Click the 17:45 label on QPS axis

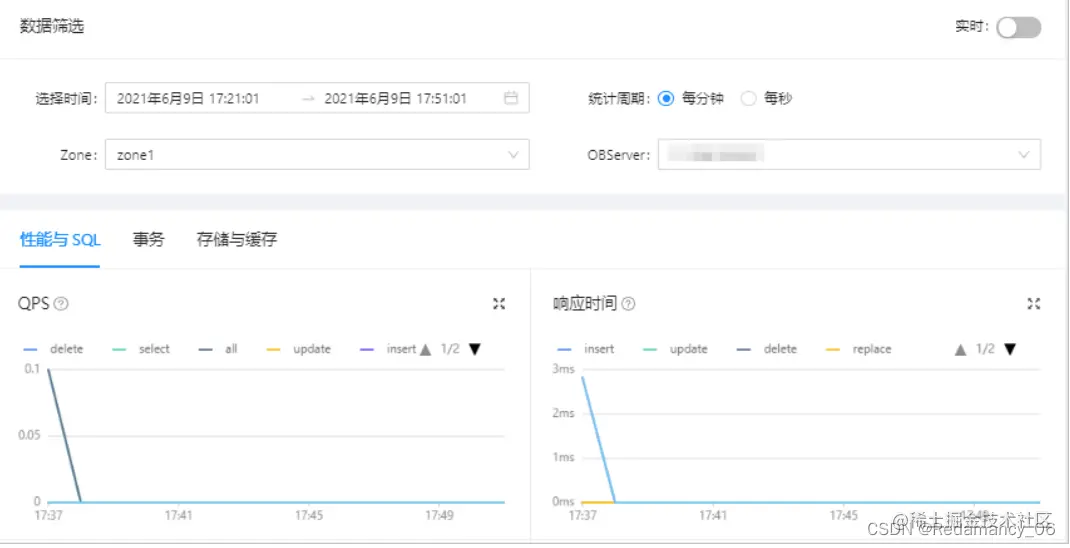pyautogui.click(x=309, y=516)
